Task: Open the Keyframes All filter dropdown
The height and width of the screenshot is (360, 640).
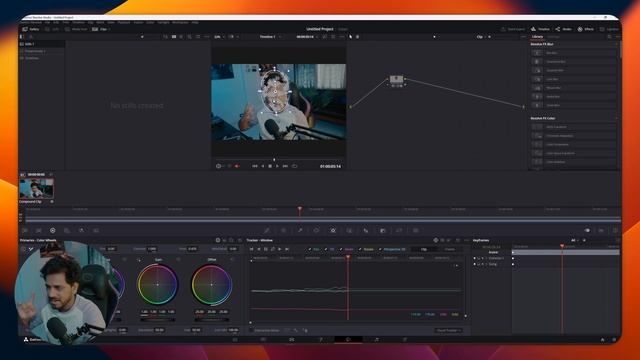Action: 575,240
